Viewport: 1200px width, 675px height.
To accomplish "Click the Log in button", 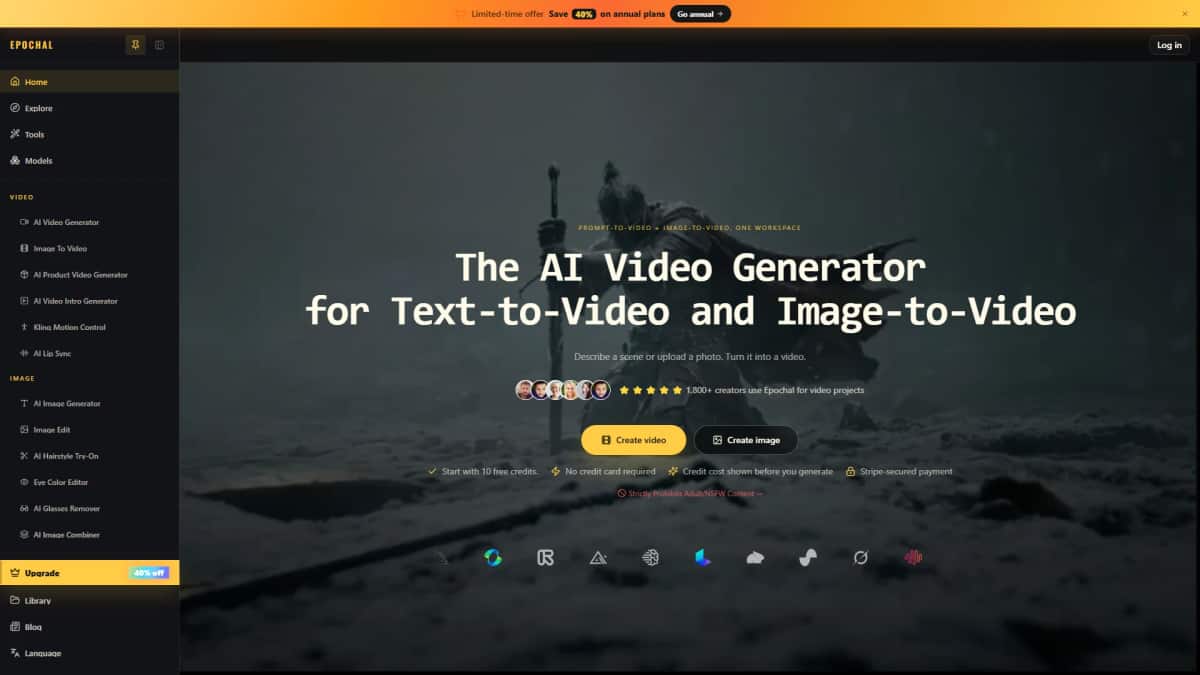I will click(x=1169, y=45).
